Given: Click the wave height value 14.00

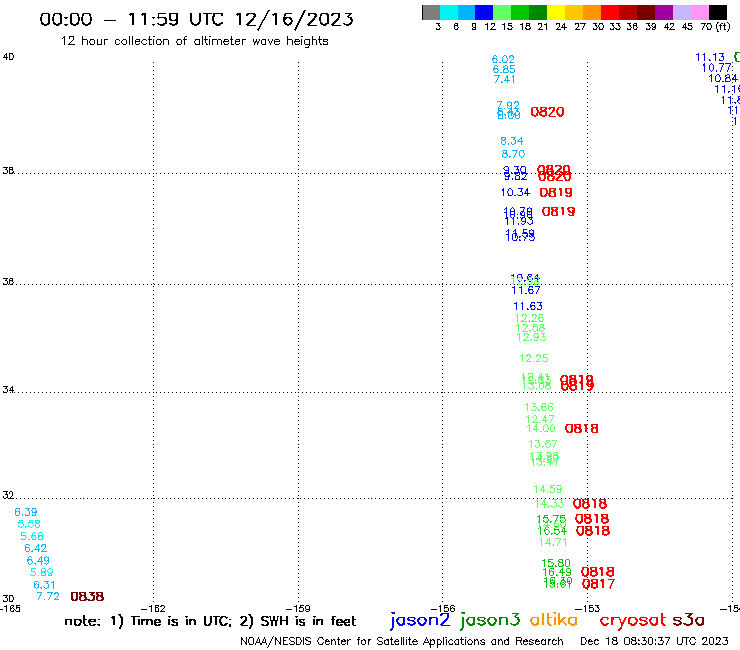Looking at the screenshot, I should click(x=541, y=428).
